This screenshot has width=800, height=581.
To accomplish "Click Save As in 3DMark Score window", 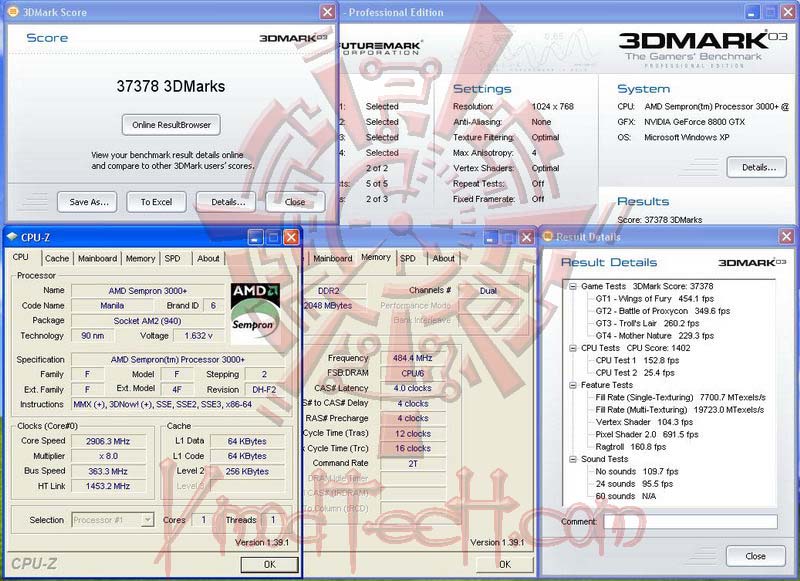I will [87, 202].
